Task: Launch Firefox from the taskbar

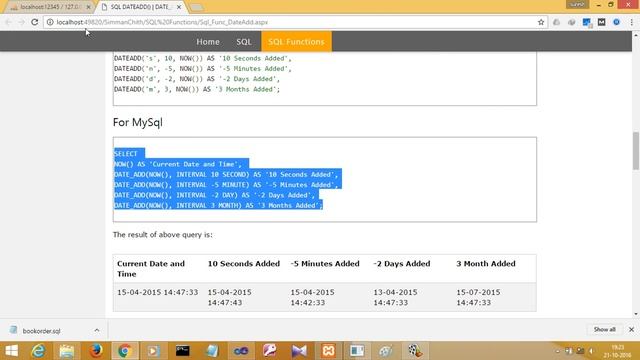Action: [96, 351]
